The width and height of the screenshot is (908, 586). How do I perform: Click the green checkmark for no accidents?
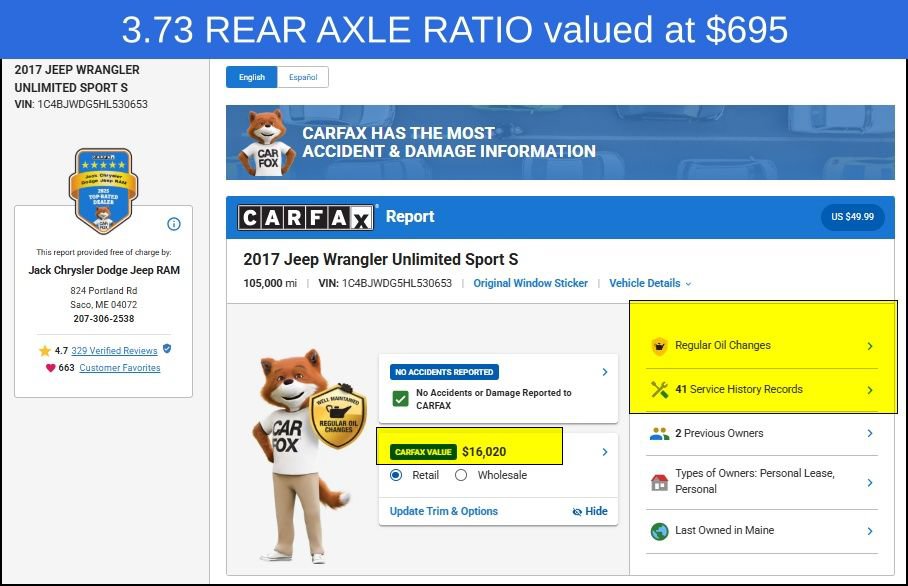(400, 399)
